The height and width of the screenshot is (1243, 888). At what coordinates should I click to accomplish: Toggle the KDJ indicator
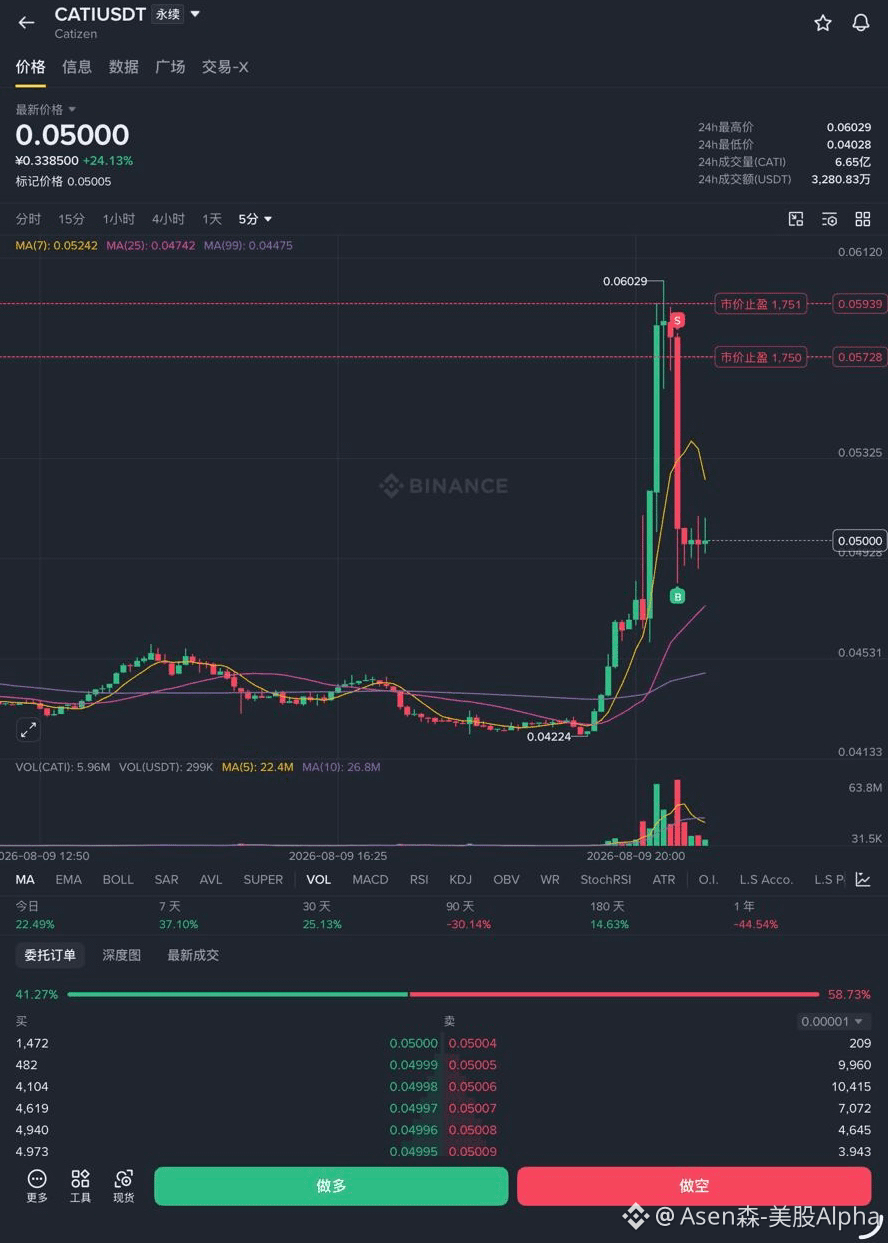pos(460,880)
